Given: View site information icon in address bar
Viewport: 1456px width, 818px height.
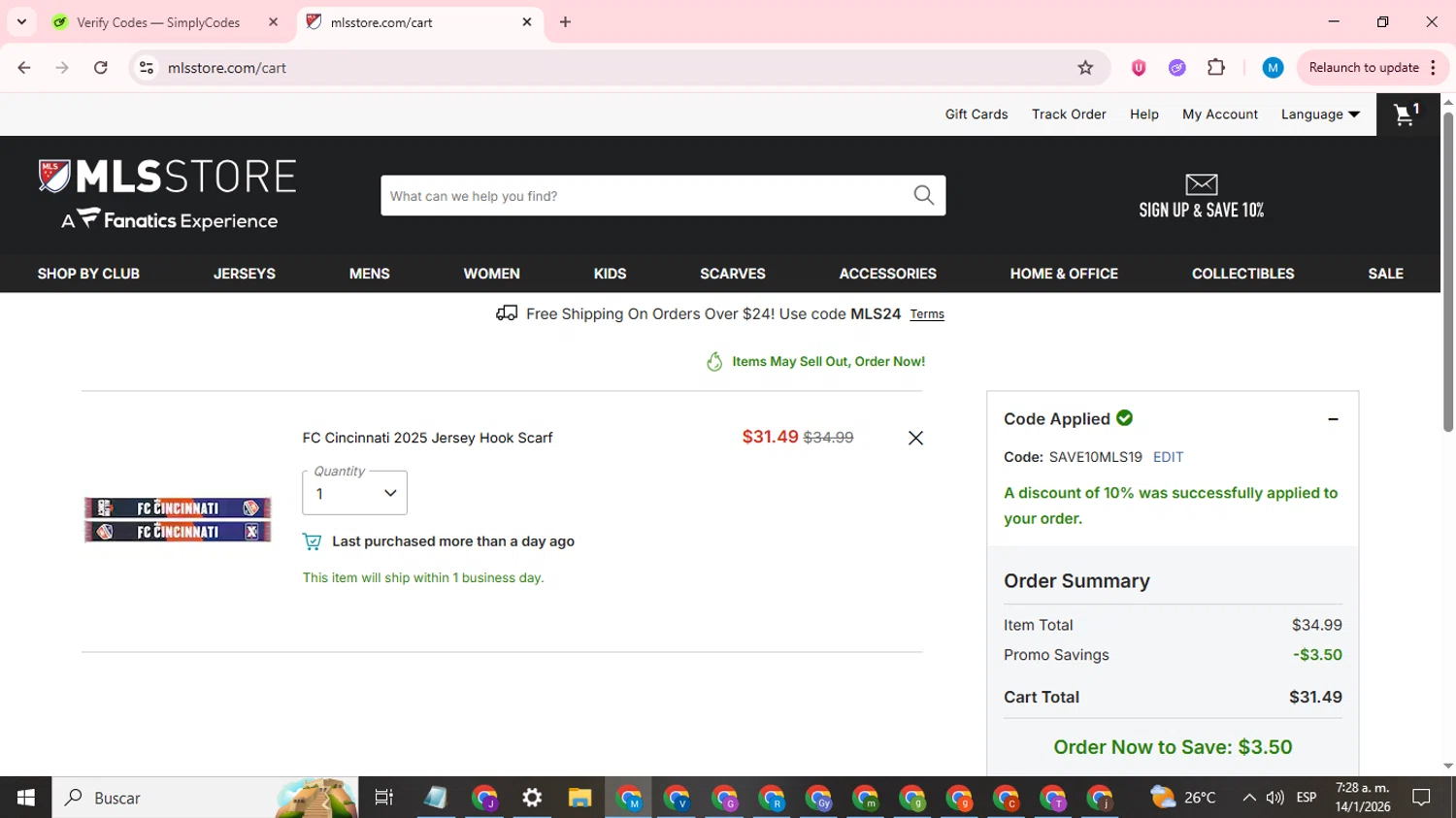Looking at the screenshot, I should pyautogui.click(x=147, y=68).
